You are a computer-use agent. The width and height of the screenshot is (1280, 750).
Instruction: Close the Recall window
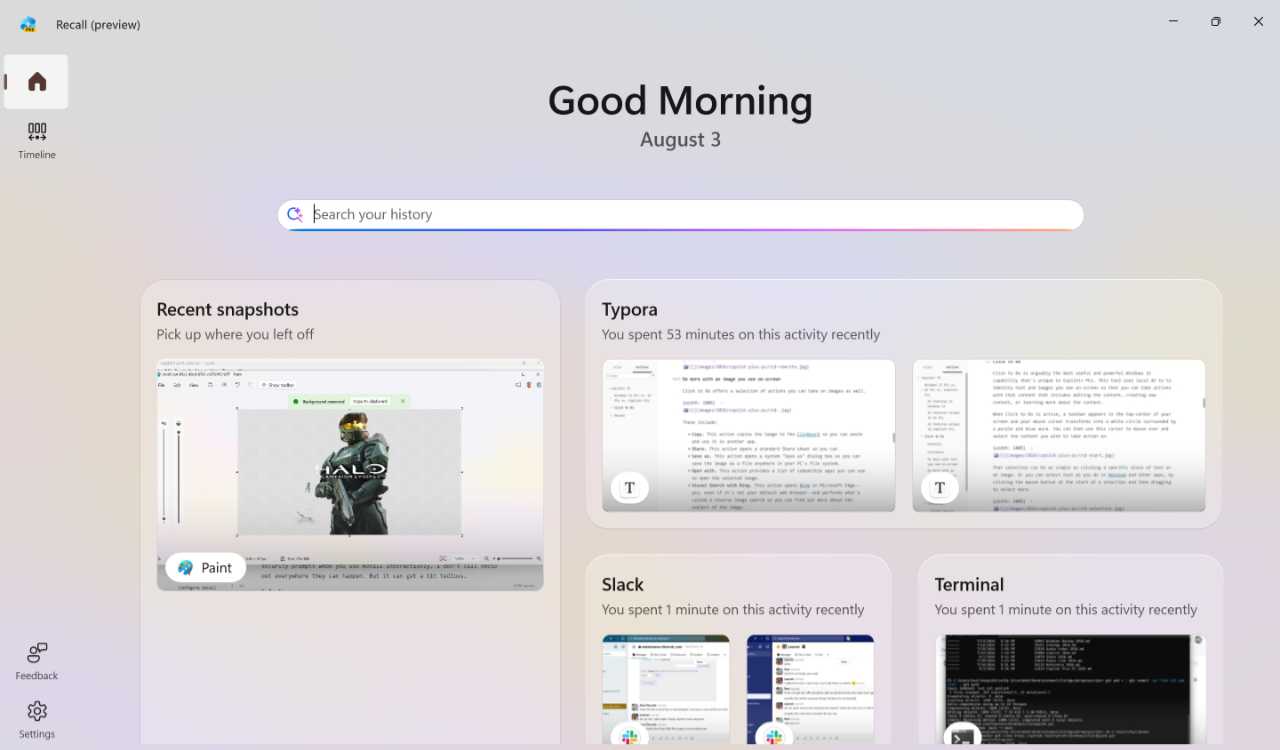pos(1258,22)
